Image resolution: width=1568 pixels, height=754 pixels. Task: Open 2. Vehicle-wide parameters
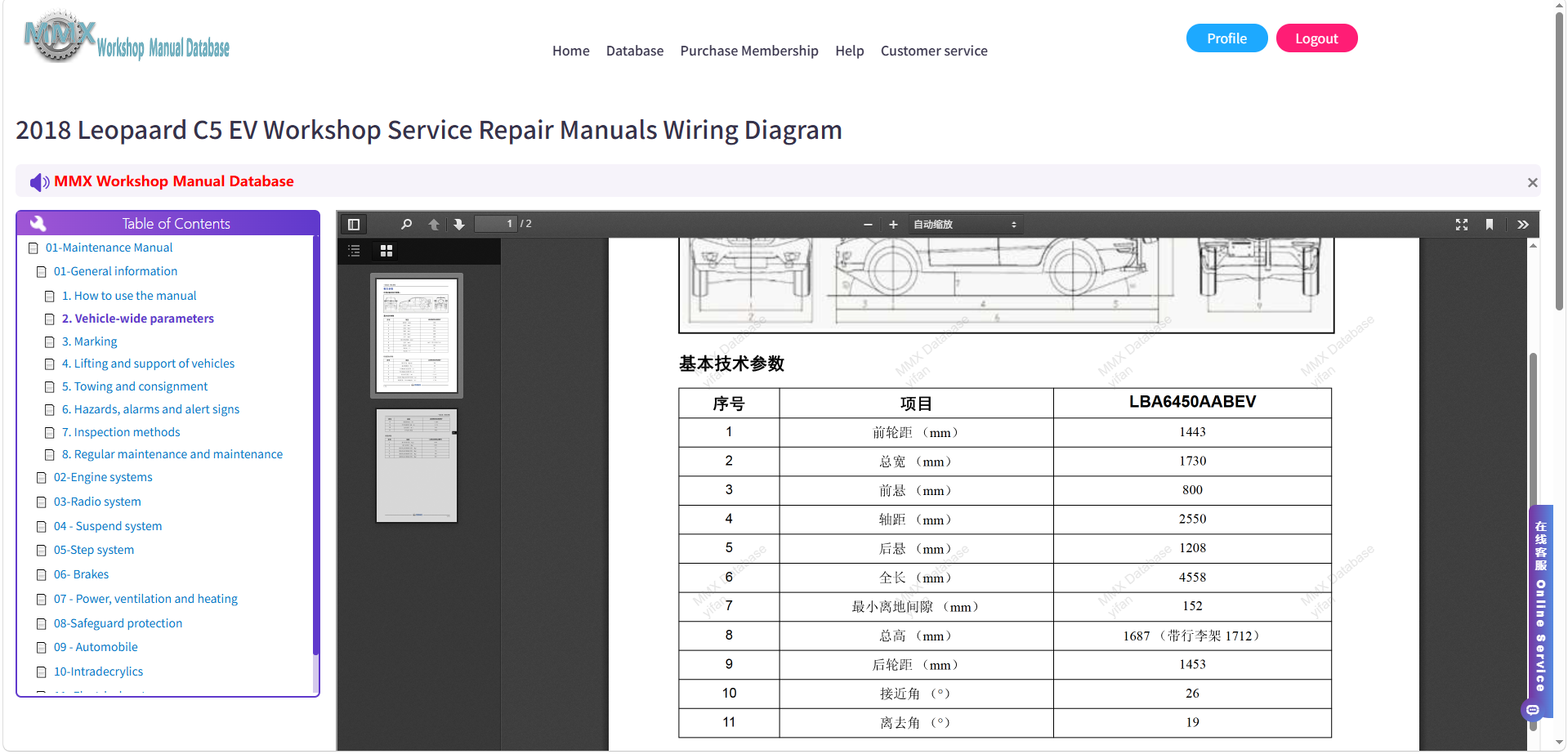point(138,319)
